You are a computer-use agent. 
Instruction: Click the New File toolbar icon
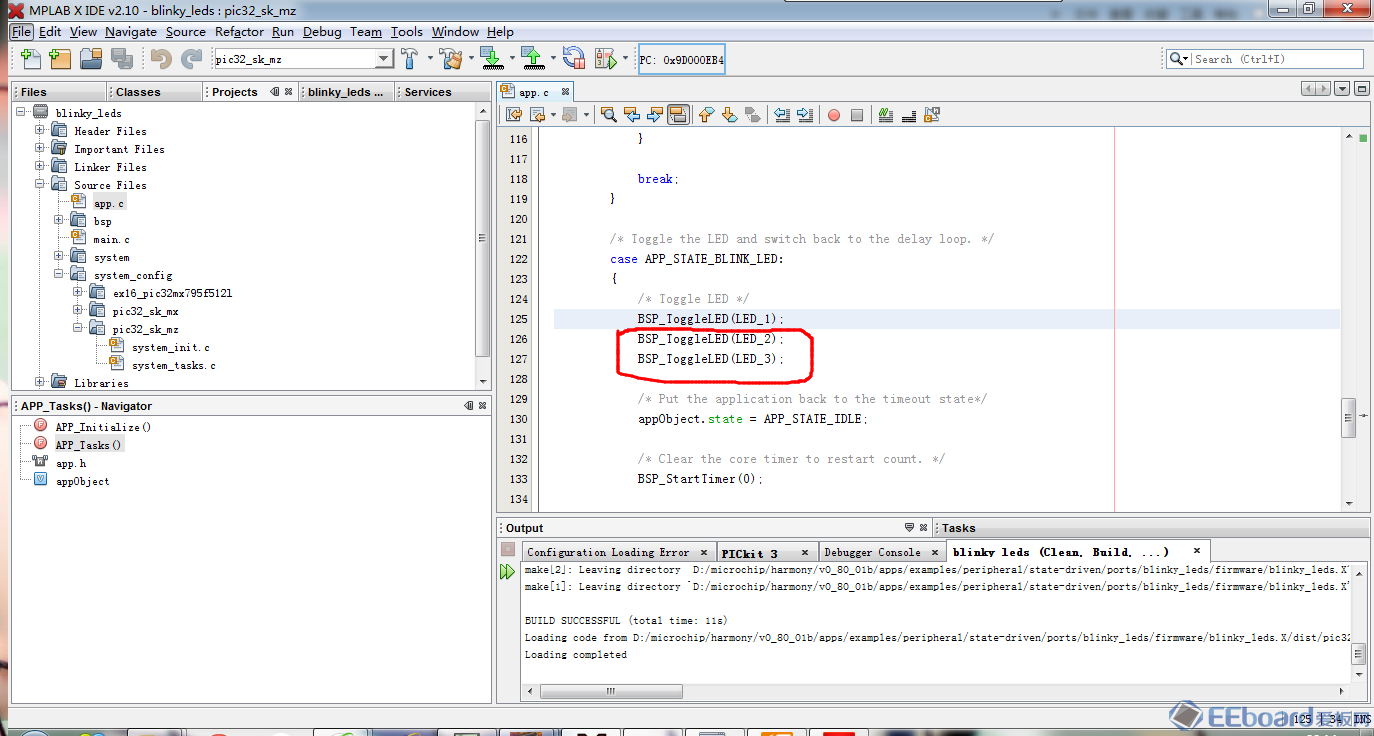click(31, 59)
